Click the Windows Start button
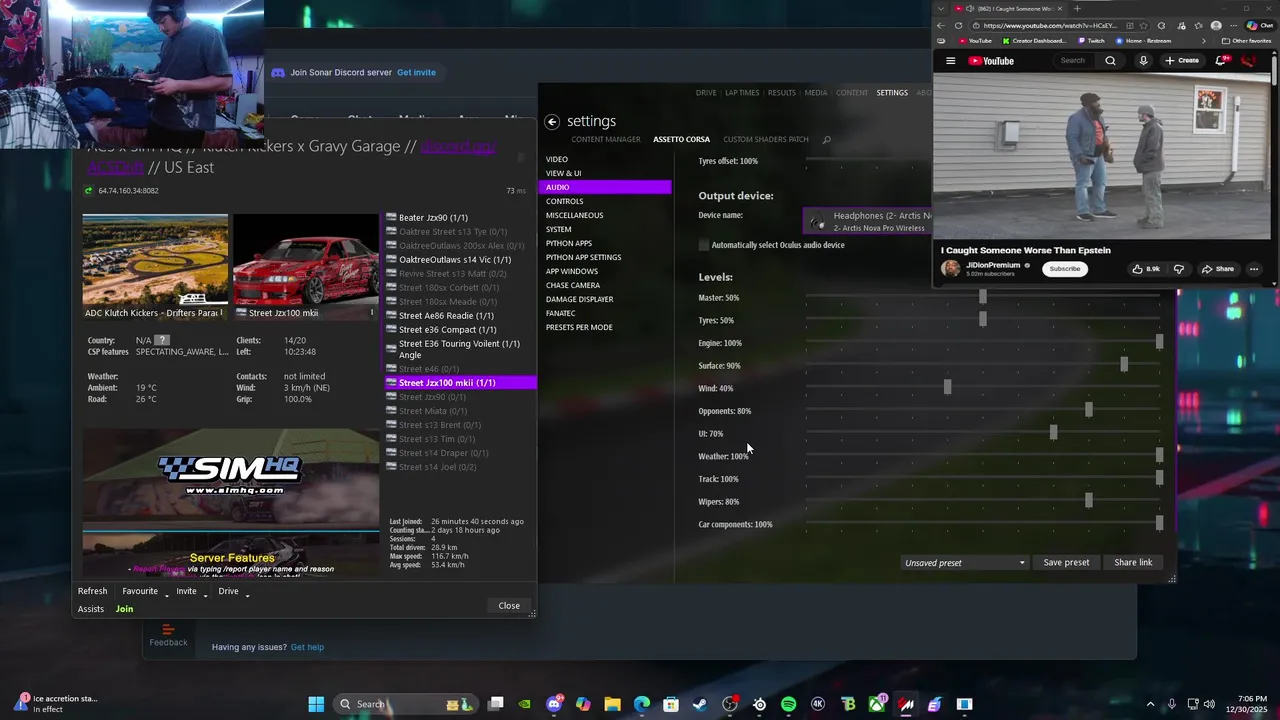 point(316,704)
